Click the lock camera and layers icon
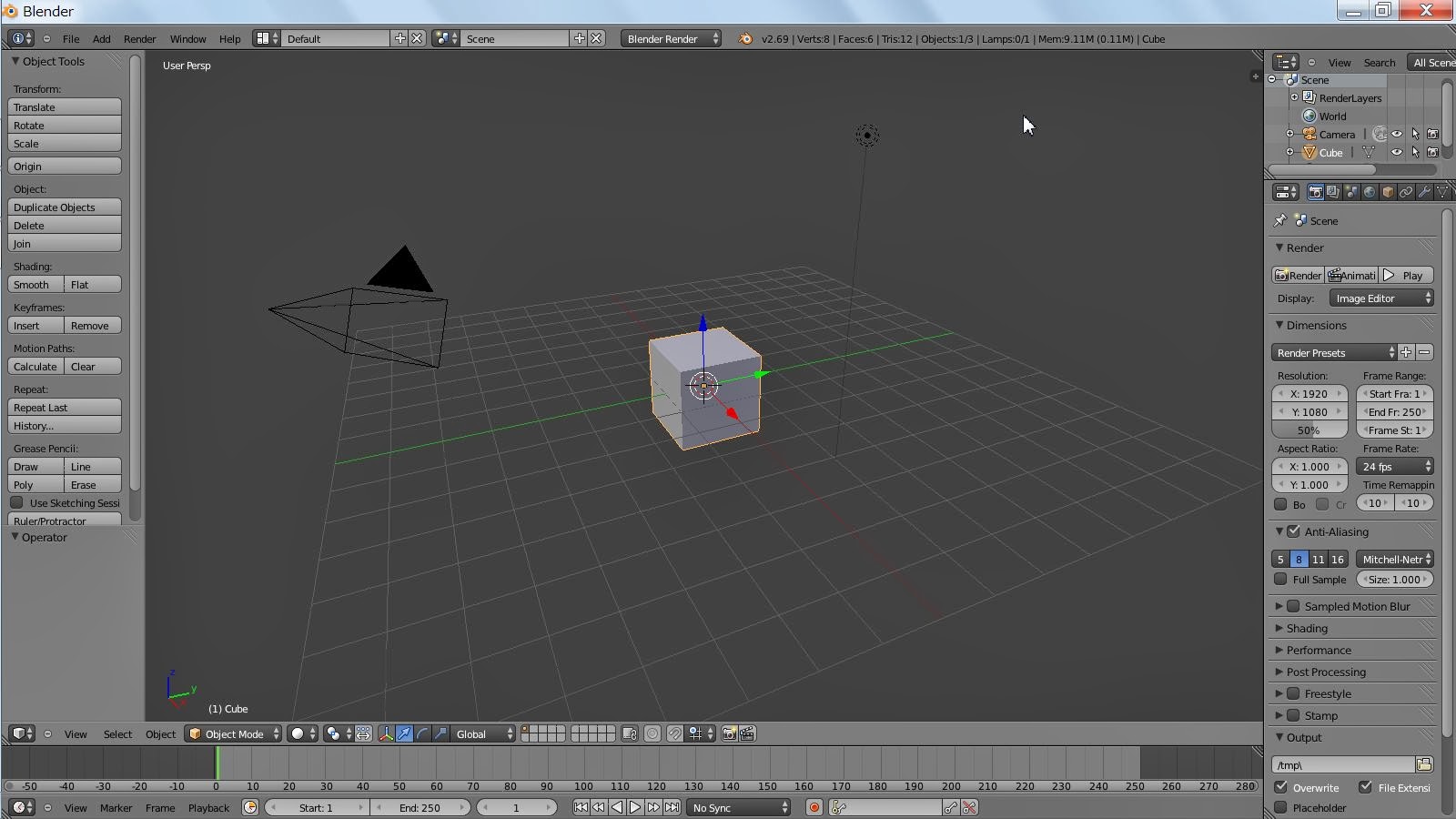The height and width of the screenshot is (819, 1456). pos(629,733)
